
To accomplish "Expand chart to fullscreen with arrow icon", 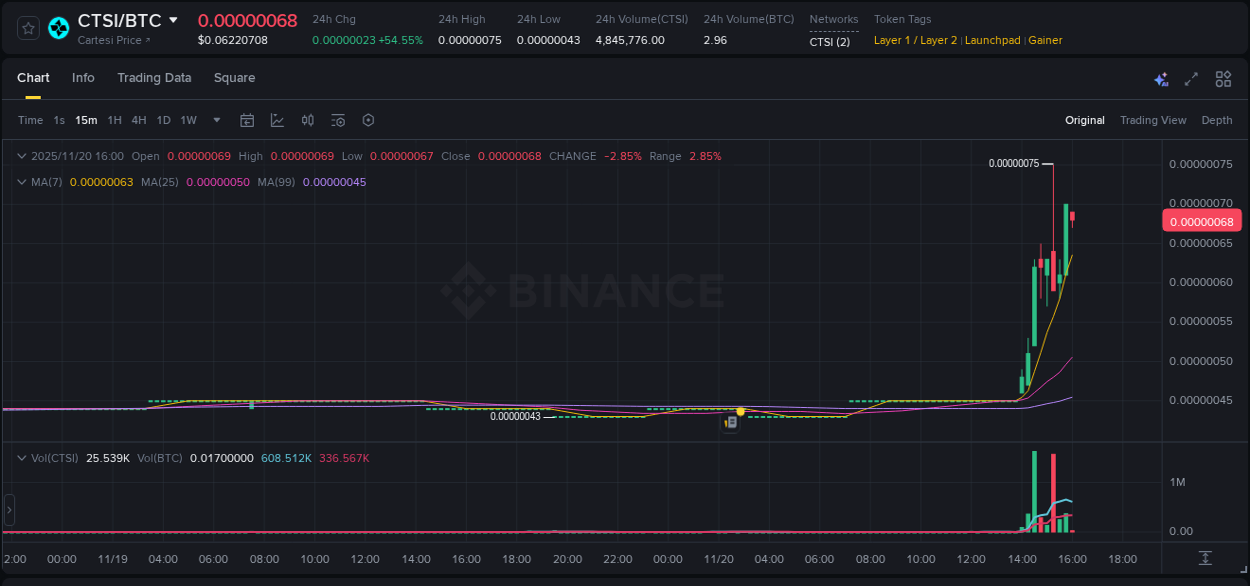I will (x=1192, y=78).
